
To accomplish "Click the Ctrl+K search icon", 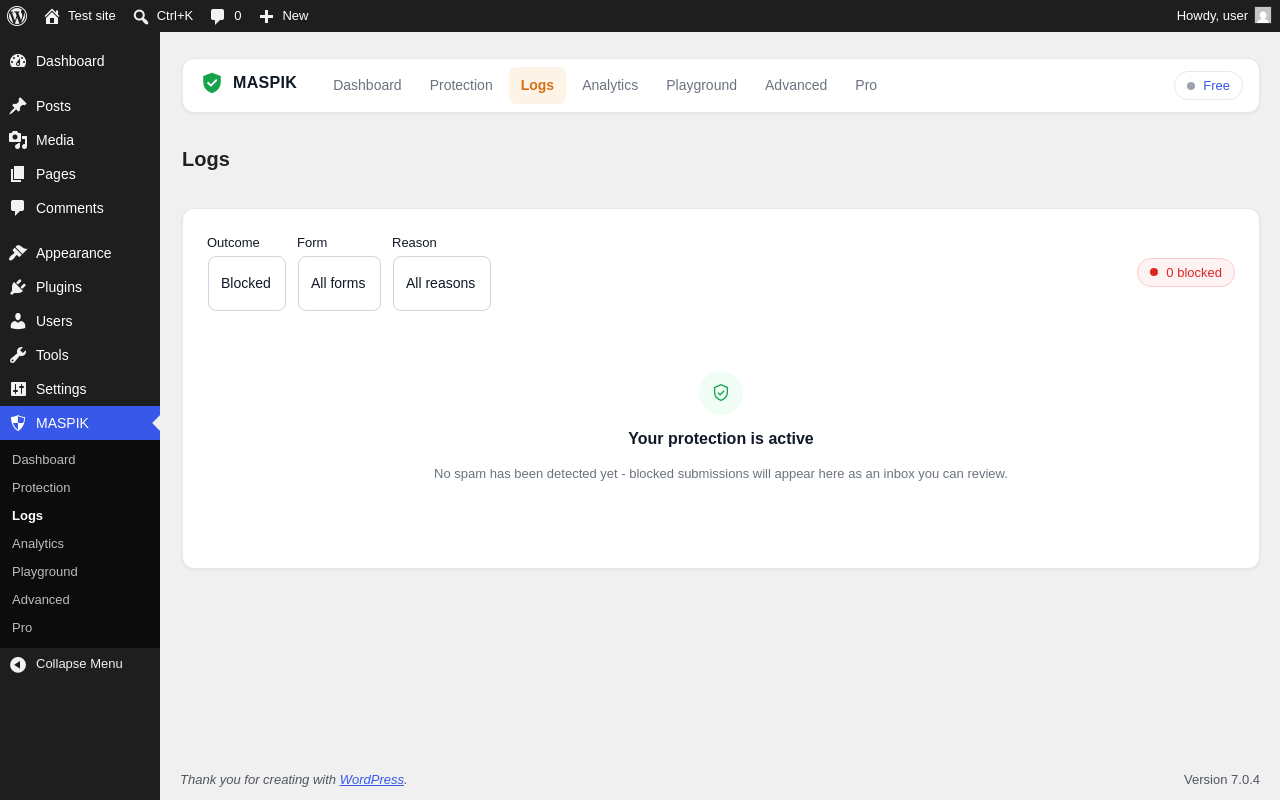I will tap(141, 16).
